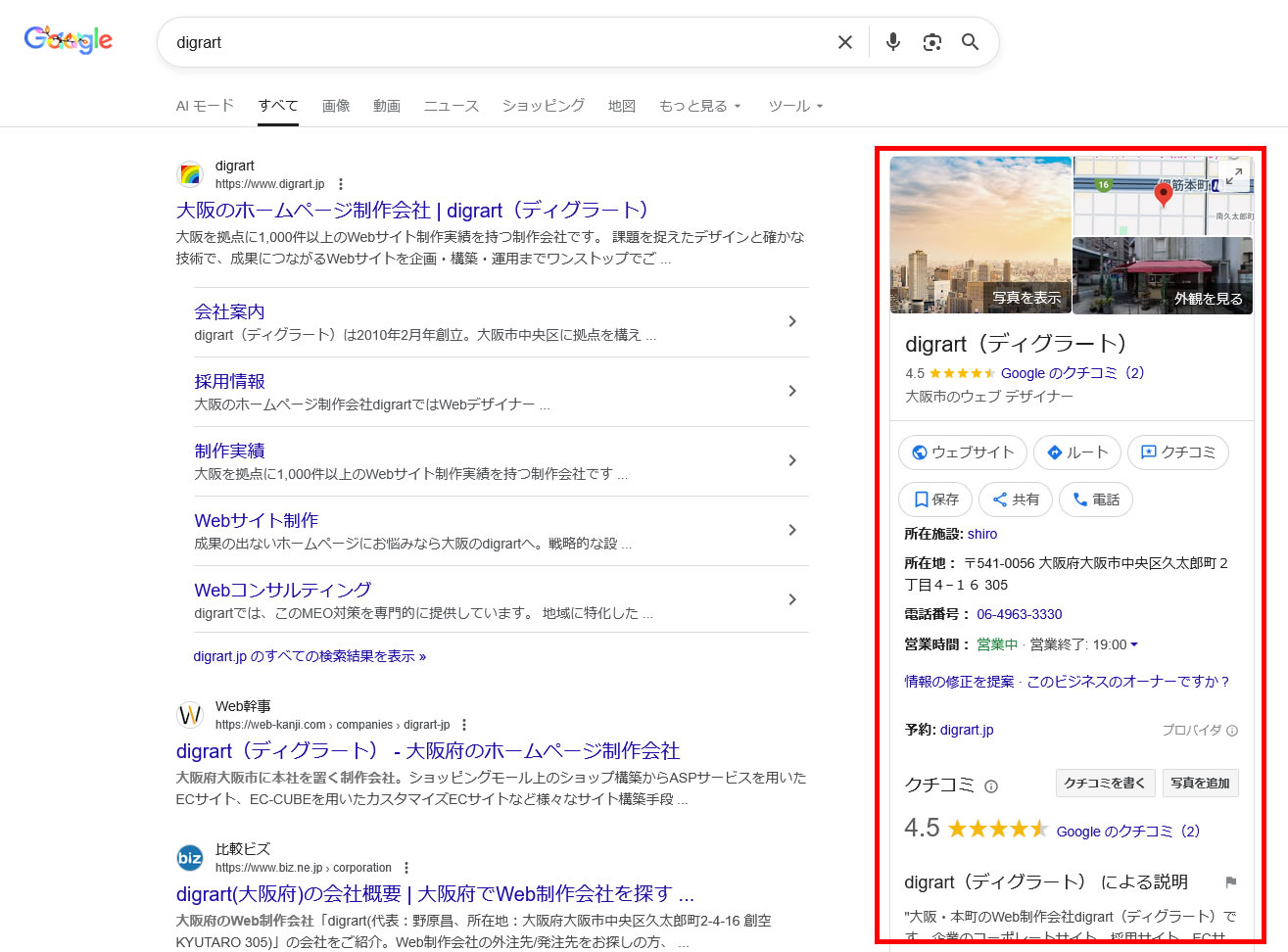Click the magnifying glass search icon
Viewport: 1288px width, 952px height.
coord(970,42)
